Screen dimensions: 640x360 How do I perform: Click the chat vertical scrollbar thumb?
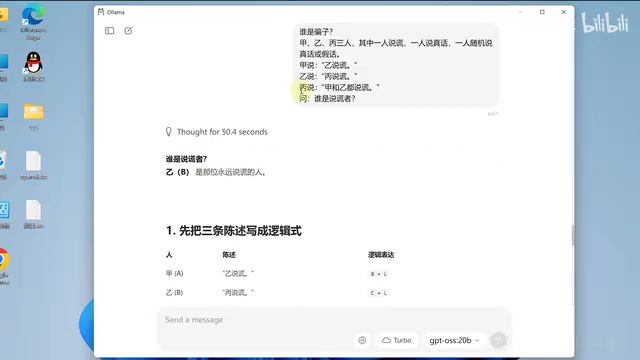click(x=572, y=236)
